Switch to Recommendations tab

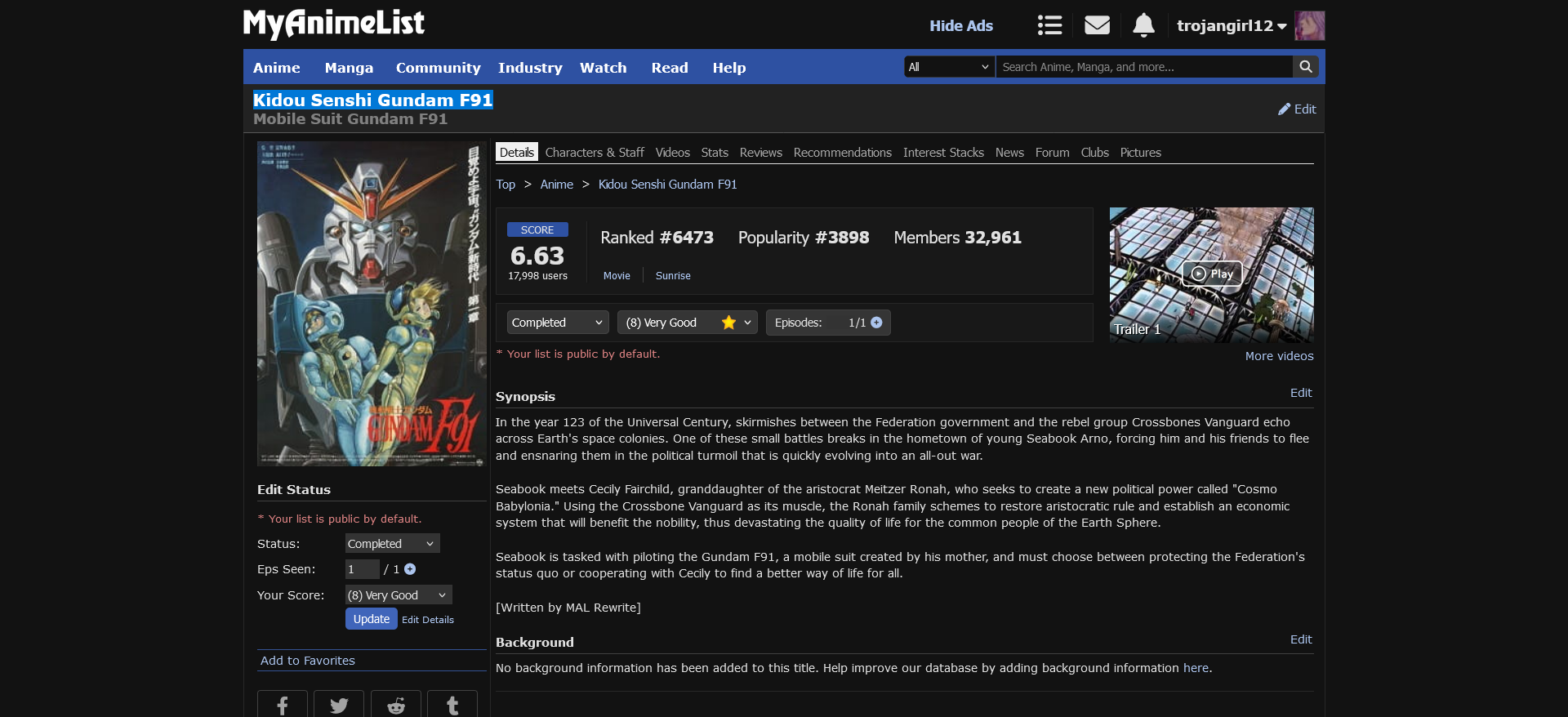[842, 153]
